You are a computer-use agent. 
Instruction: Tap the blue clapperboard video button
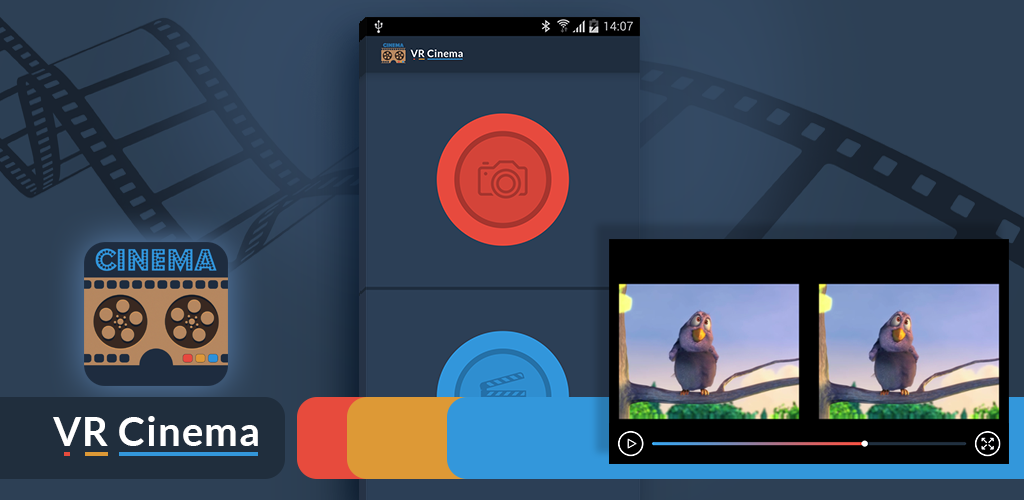pyautogui.click(x=503, y=366)
